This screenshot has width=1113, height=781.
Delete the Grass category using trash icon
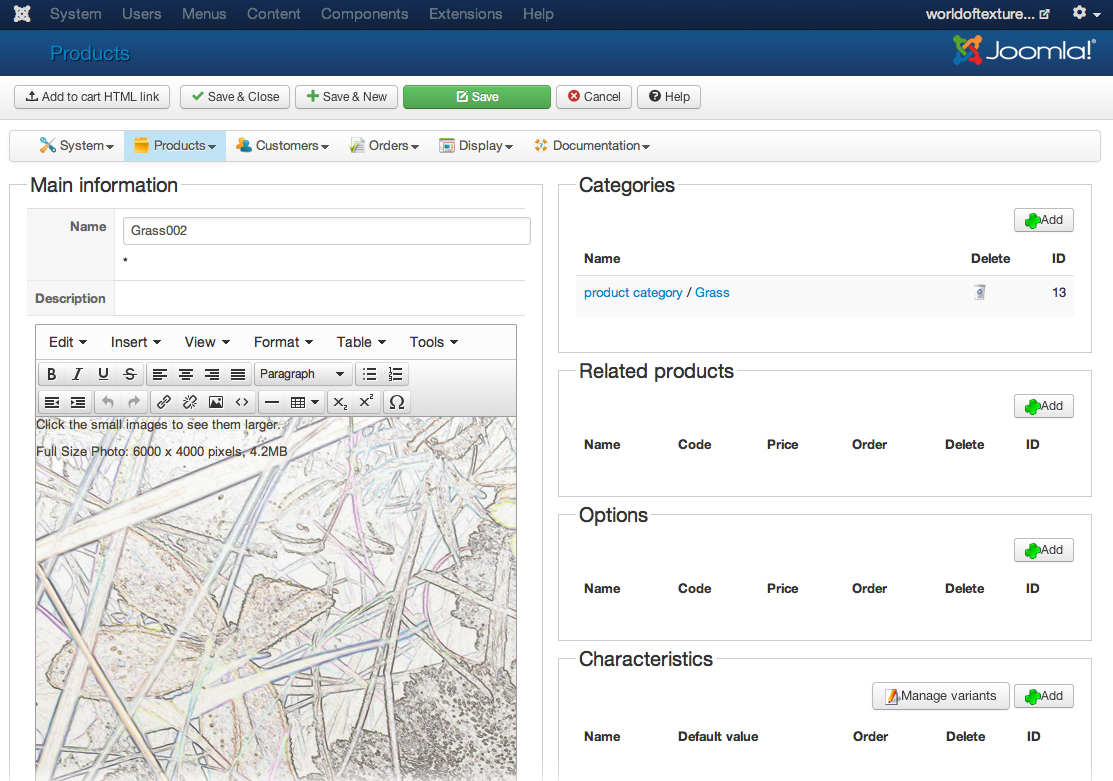click(x=980, y=292)
